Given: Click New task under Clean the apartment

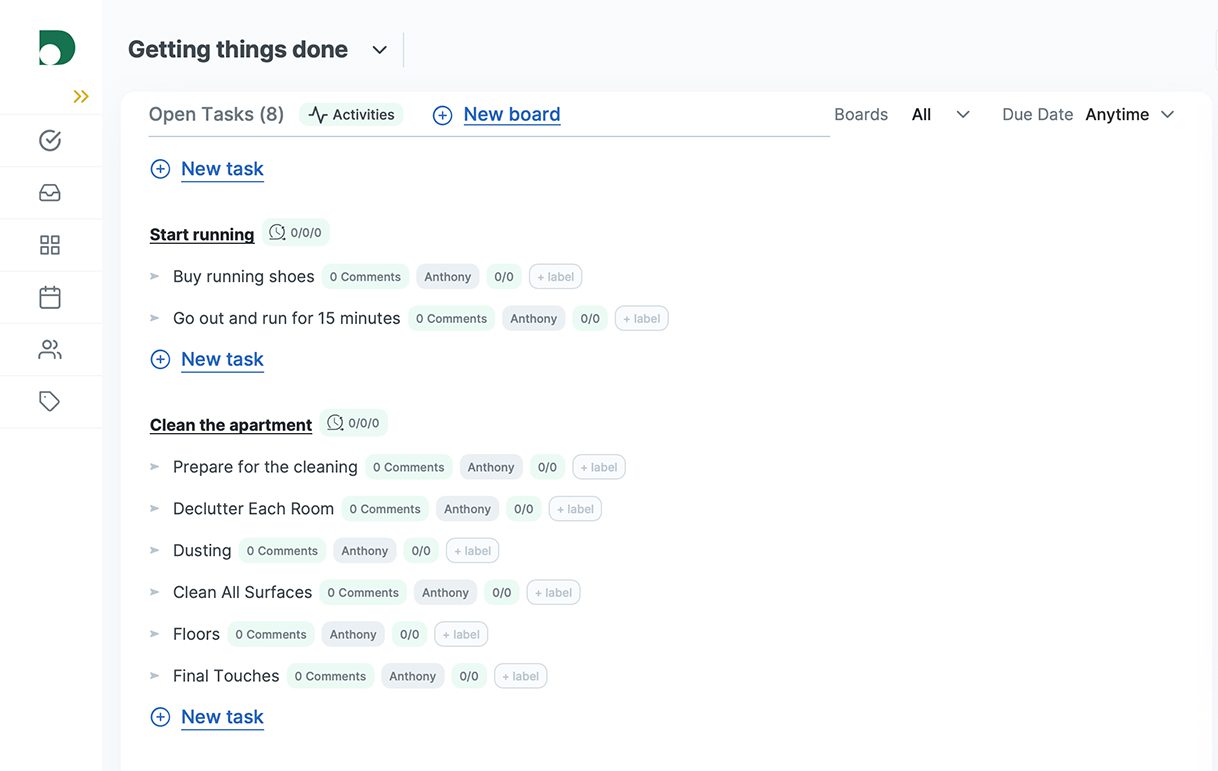Looking at the screenshot, I should [222, 716].
